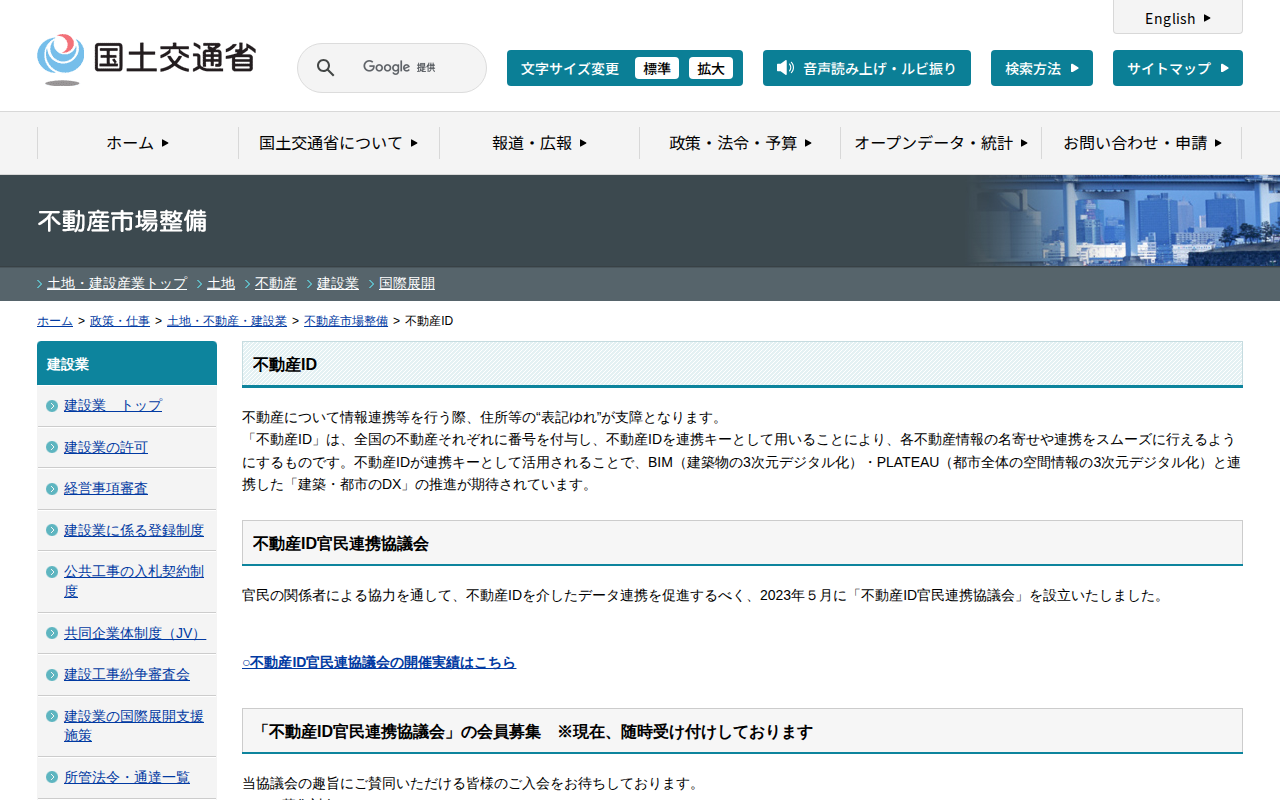Select 不動産 in the sub navigation bar
The height and width of the screenshot is (800, 1280).
(276, 283)
